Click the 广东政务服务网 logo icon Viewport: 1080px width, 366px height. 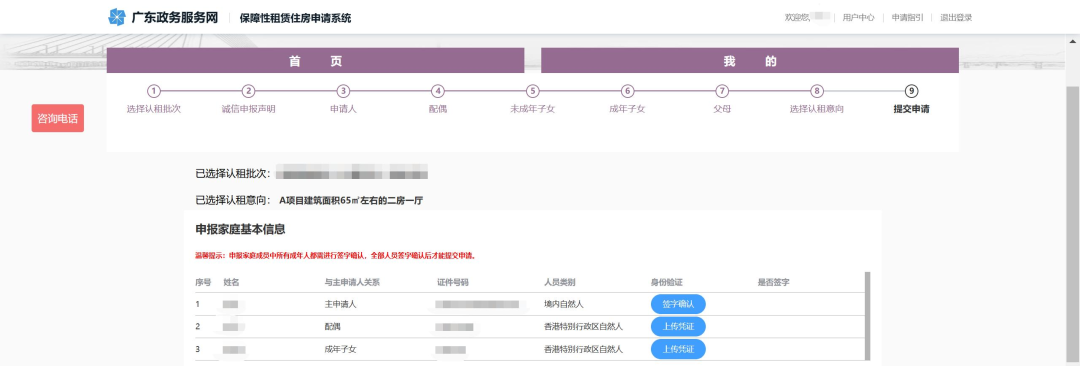117,17
